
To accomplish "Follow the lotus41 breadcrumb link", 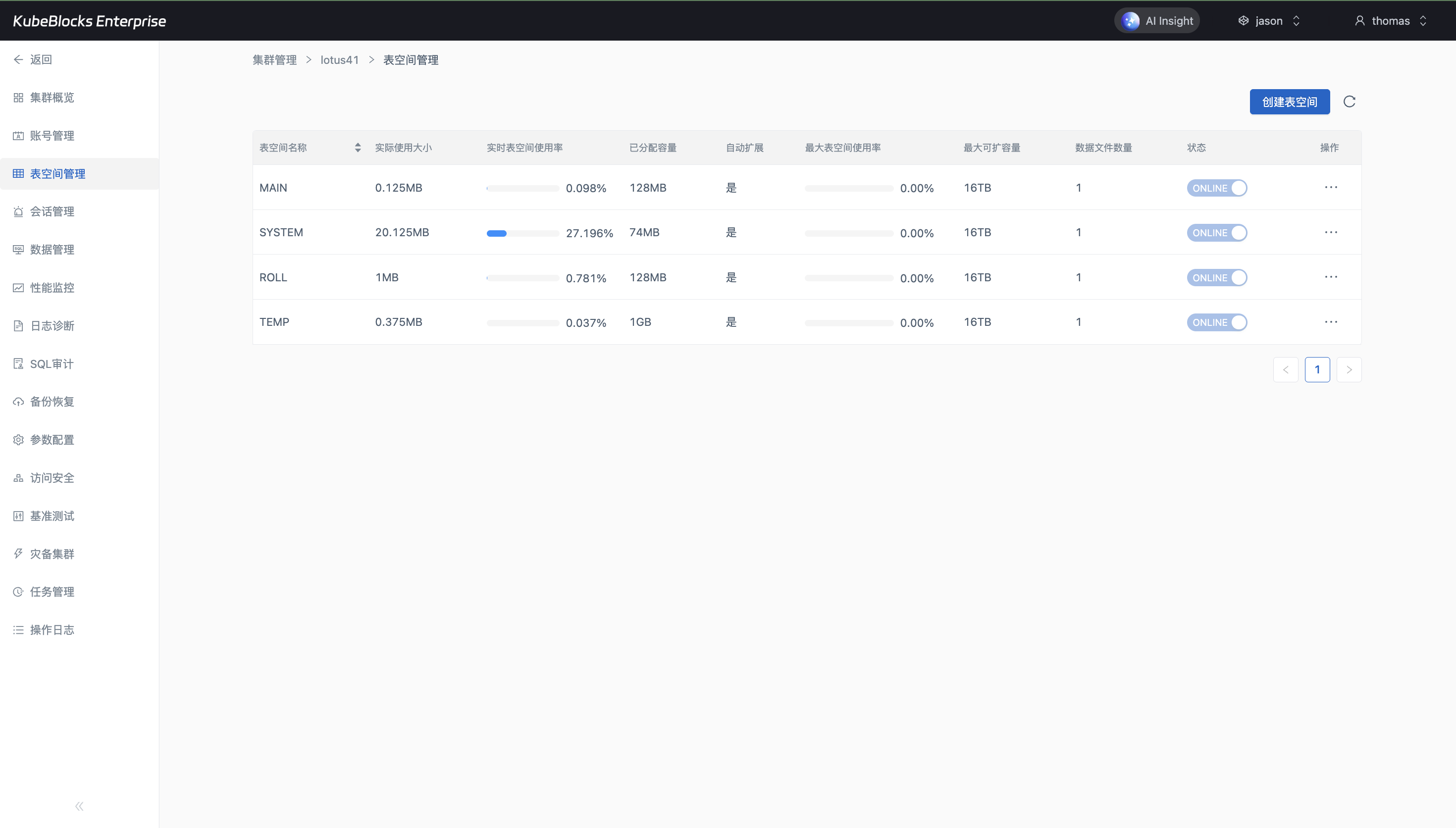I will tap(339, 60).
